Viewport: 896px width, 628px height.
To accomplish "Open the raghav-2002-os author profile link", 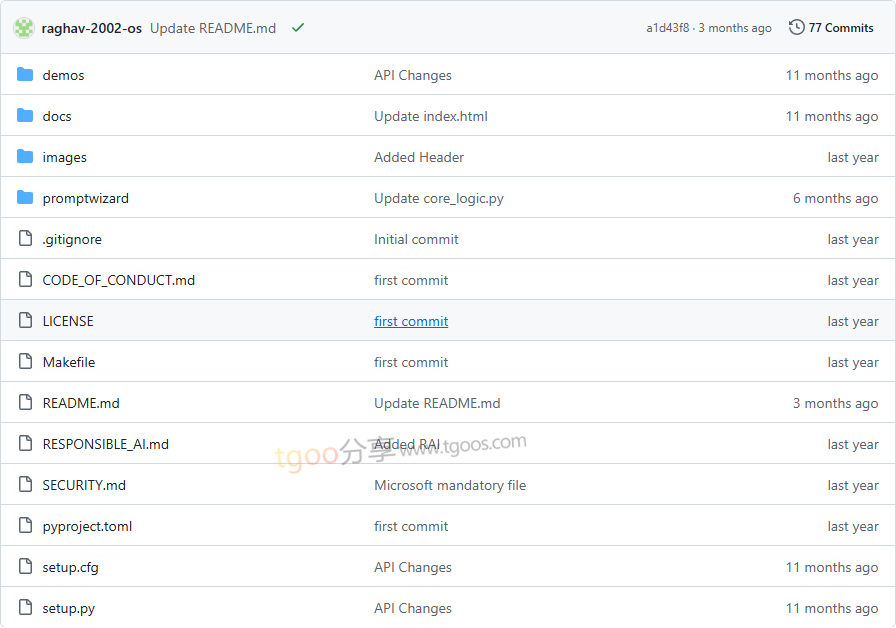I will point(92,28).
